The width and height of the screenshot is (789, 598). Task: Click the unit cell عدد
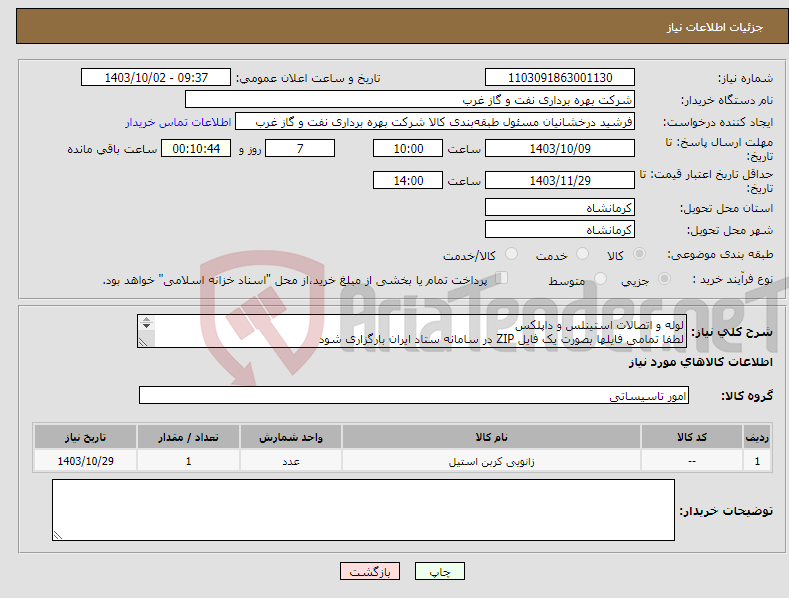[x=291, y=461]
